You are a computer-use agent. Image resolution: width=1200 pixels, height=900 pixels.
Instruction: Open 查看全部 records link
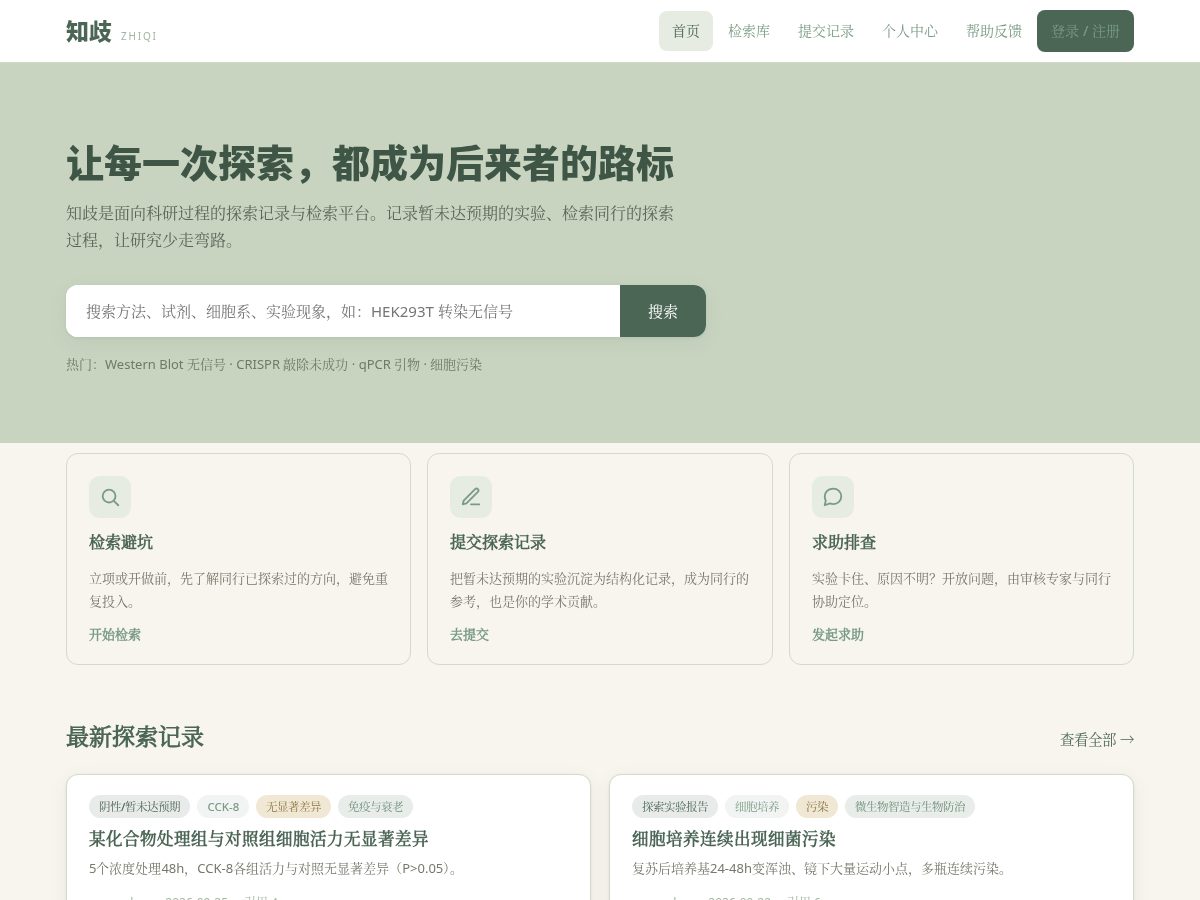1097,740
